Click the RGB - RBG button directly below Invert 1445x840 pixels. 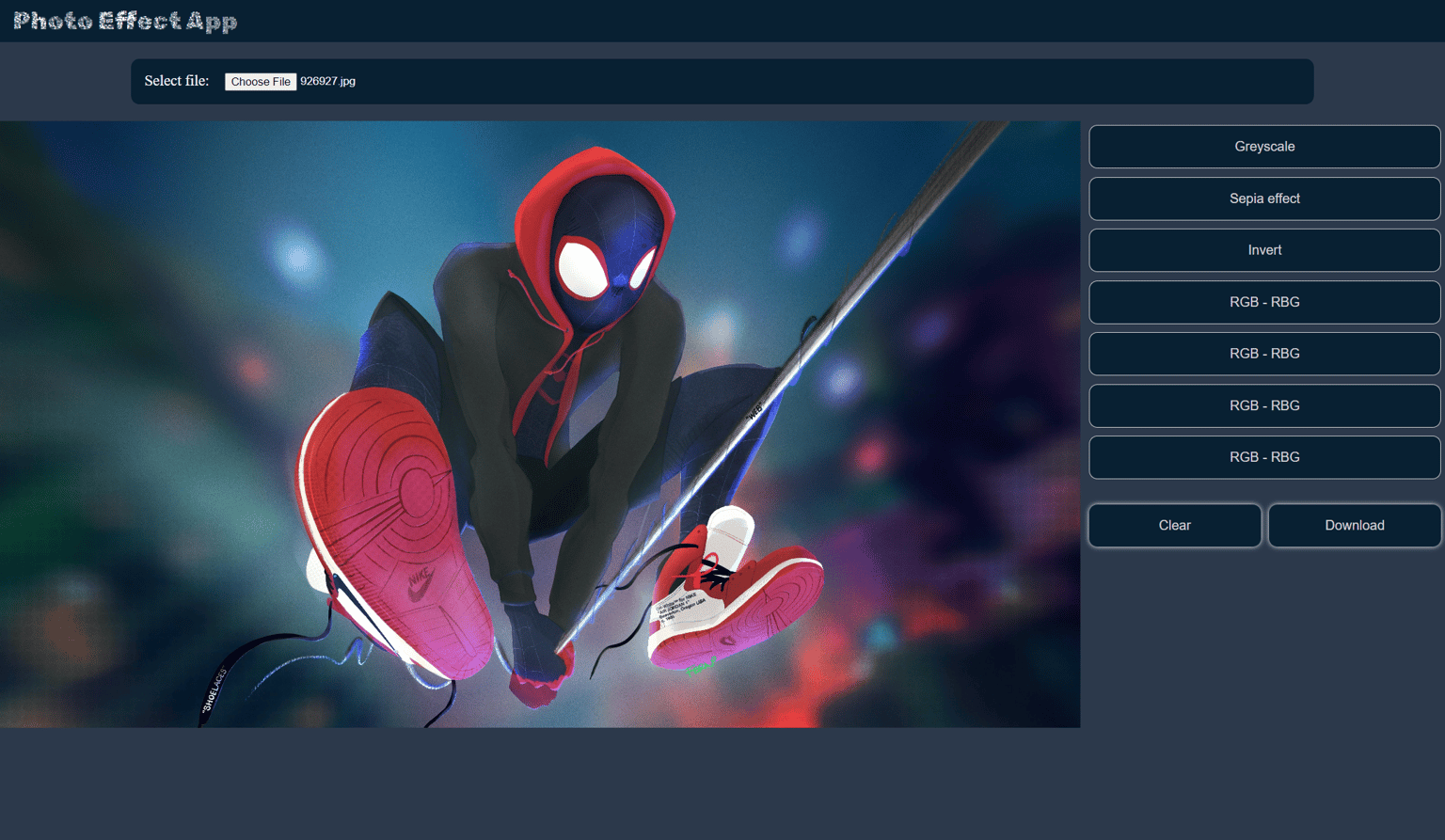(x=1264, y=302)
